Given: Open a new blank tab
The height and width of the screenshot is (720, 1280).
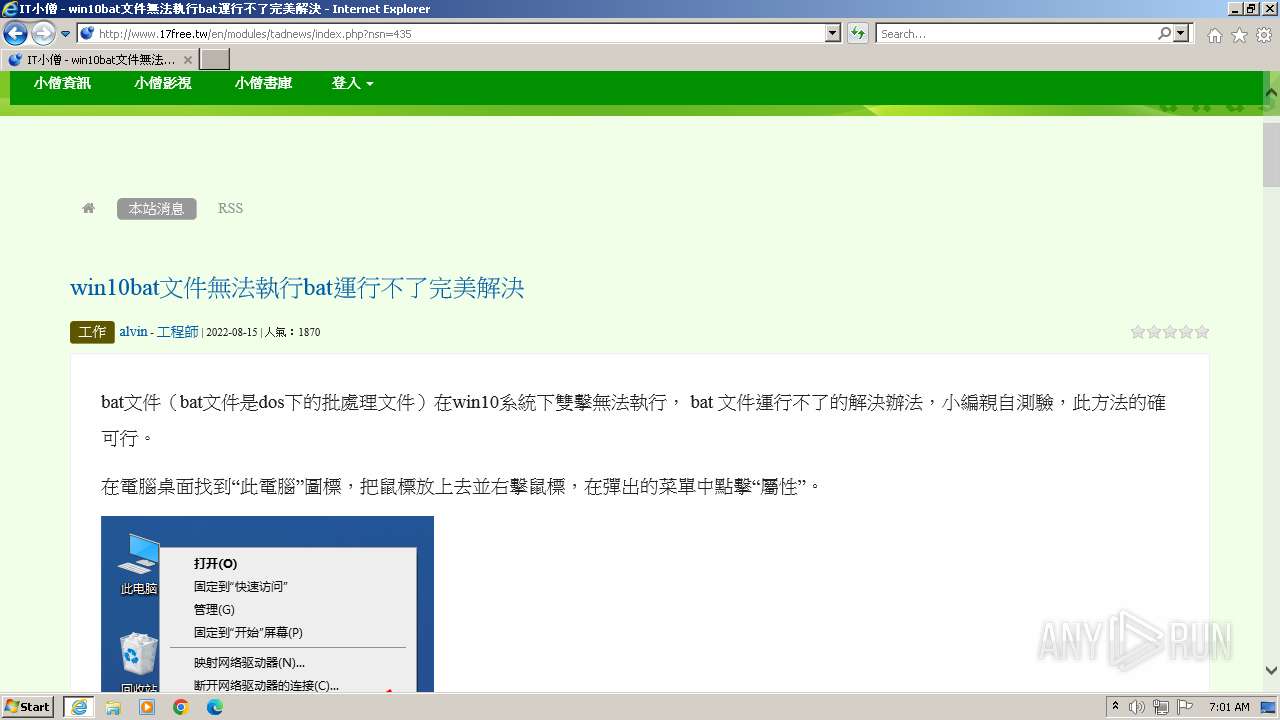Looking at the screenshot, I should [215, 60].
